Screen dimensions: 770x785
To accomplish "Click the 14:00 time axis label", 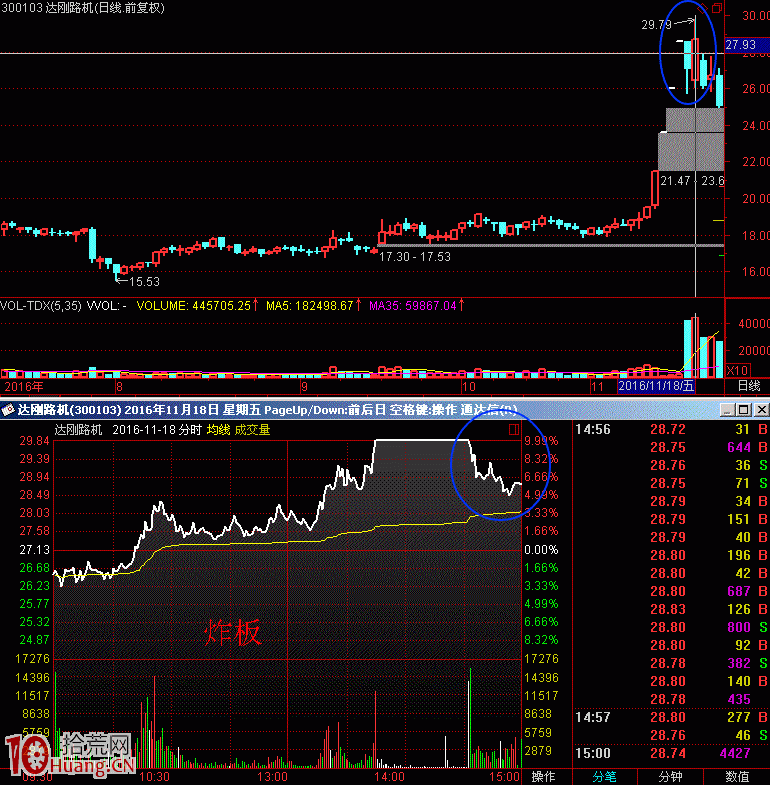I will click(x=390, y=776).
